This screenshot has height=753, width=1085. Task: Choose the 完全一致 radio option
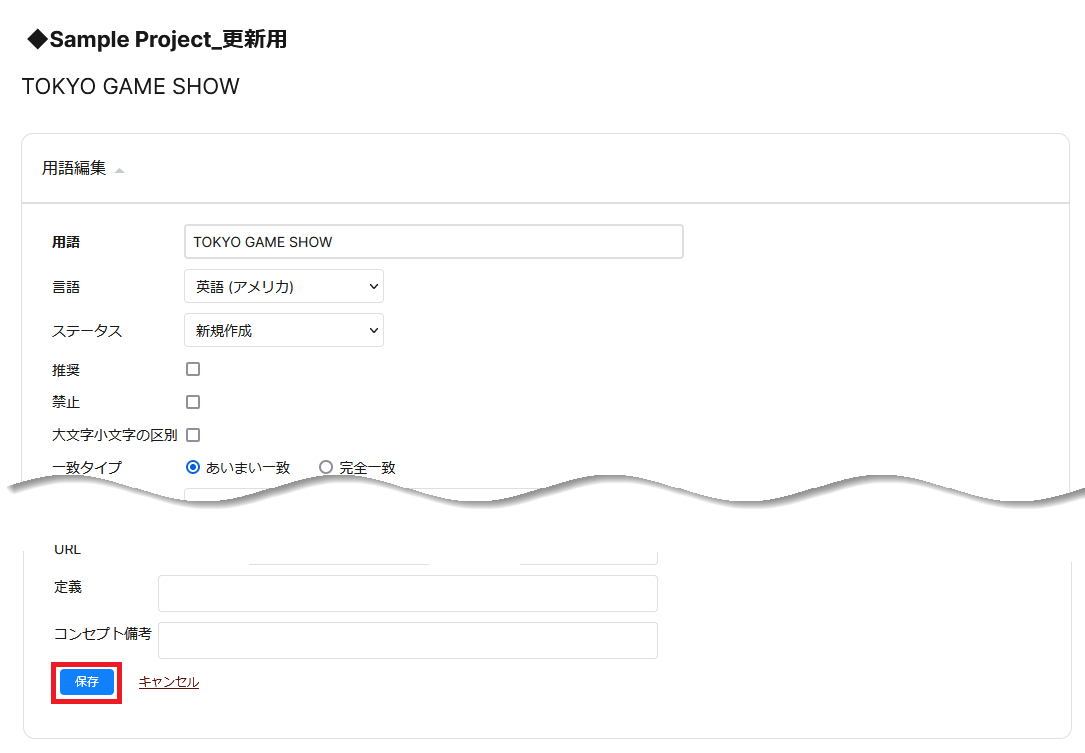(326, 467)
